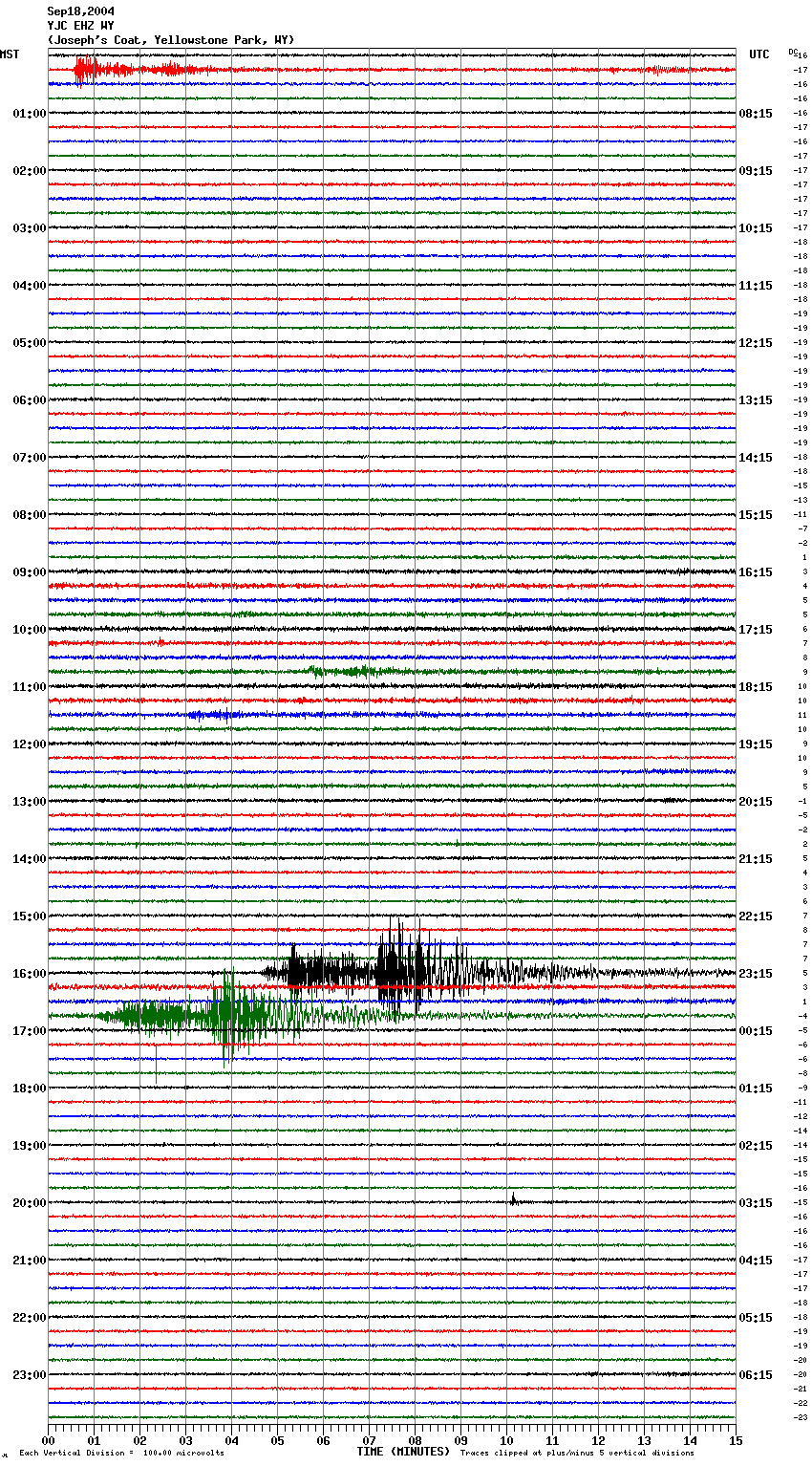Click the MST hour label '07:00'

click(29, 458)
